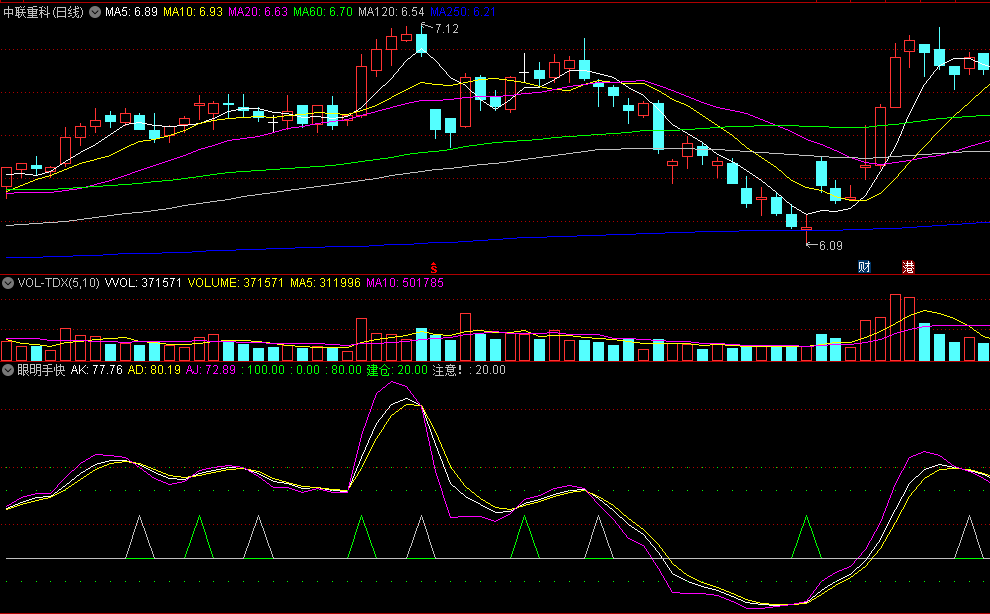Open the 港 marker icon
This screenshot has width=990, height=614.
pyautogui.click(x=908, y=267)
